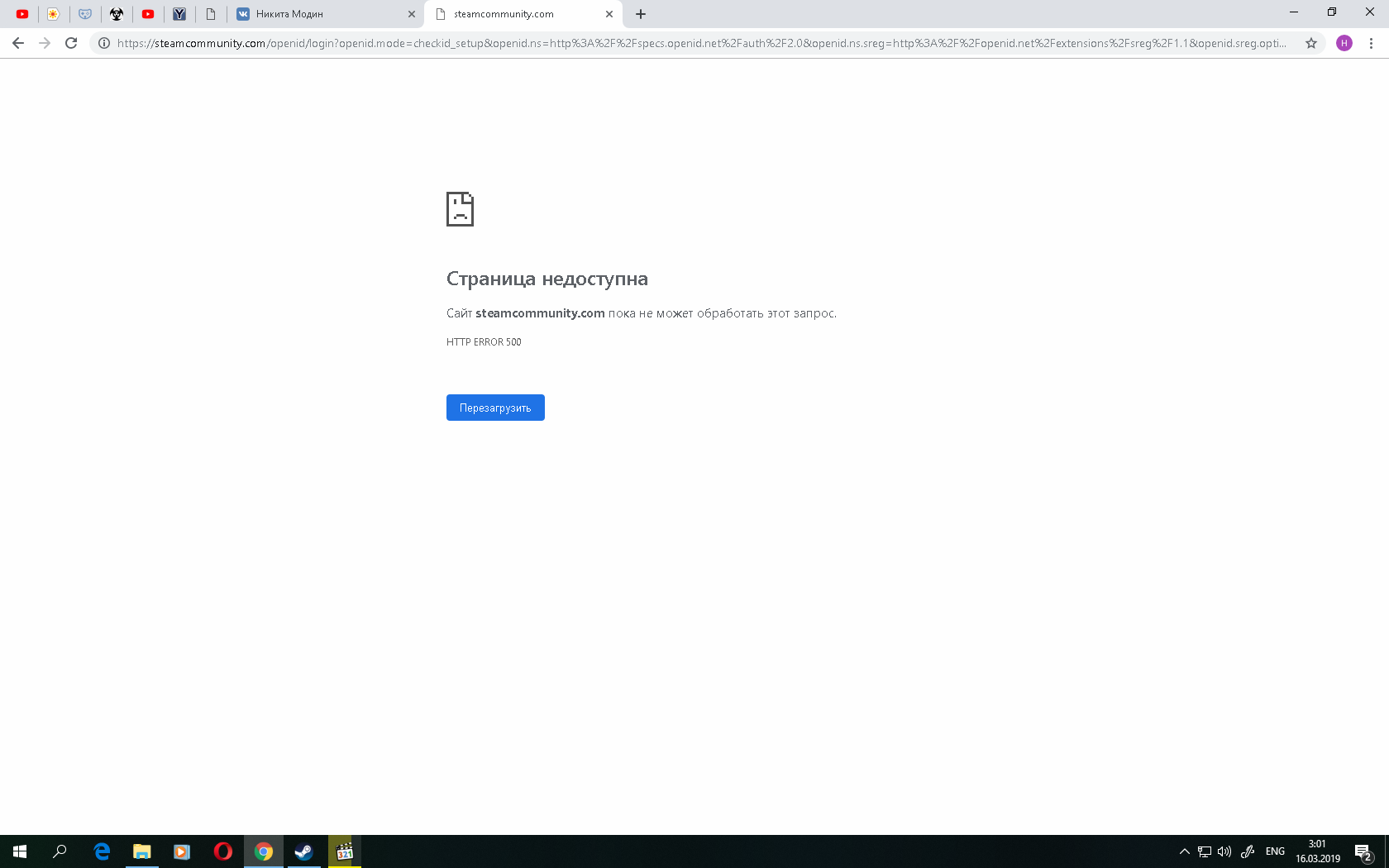Open the pinned blank-page tab left of VK
This screenshot has width=1389, height=868.
pyautogui.click(x=211, y=14)
